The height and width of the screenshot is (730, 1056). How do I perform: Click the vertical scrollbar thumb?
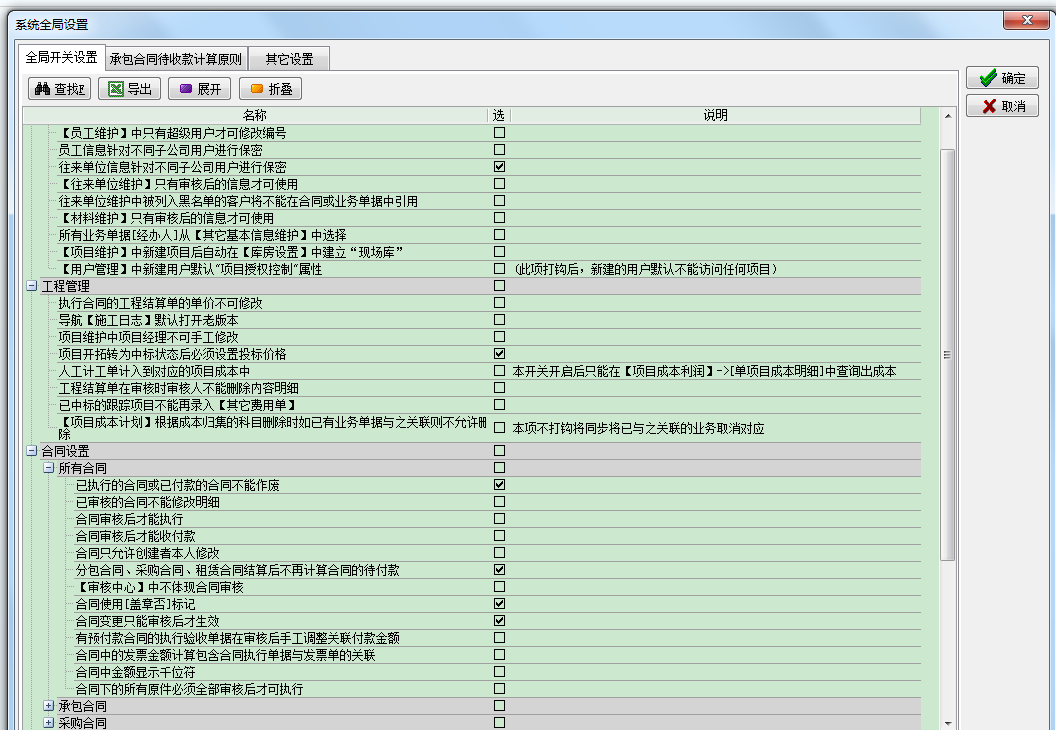pos(948,355)
